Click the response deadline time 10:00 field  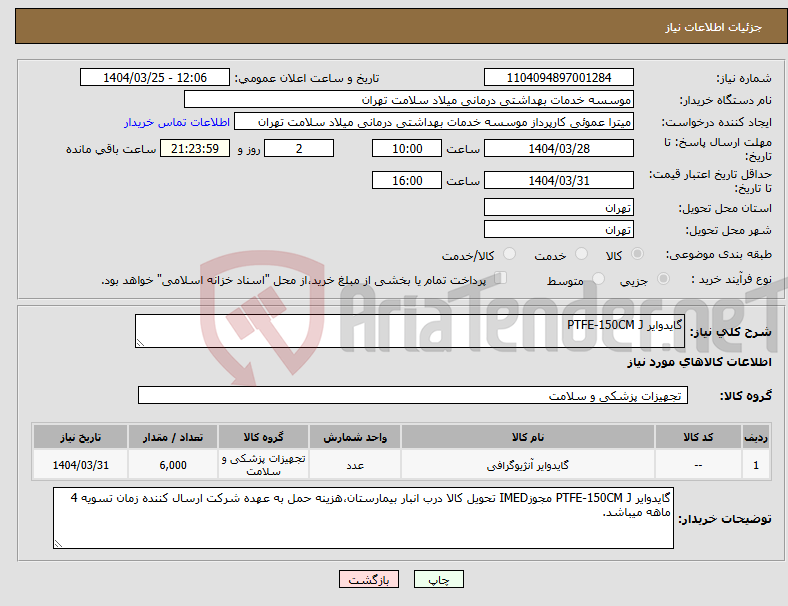tap(407, 149)
